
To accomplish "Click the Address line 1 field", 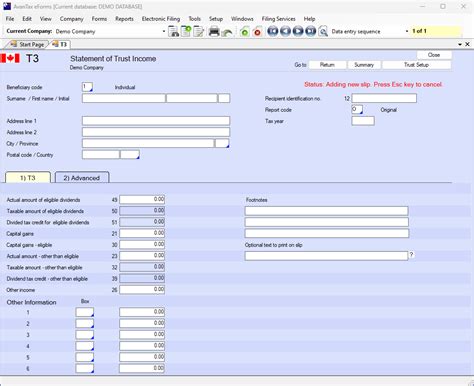I will 156,121.
